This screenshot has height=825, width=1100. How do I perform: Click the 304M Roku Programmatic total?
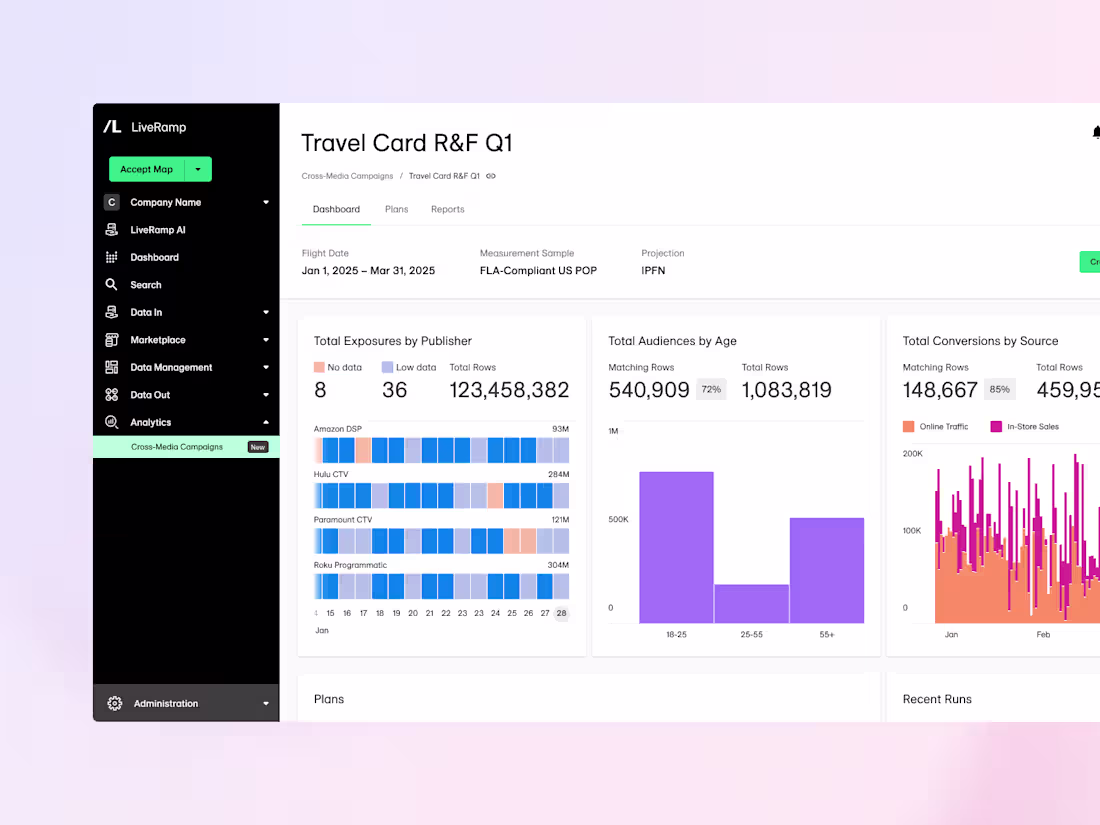(558, 565)
